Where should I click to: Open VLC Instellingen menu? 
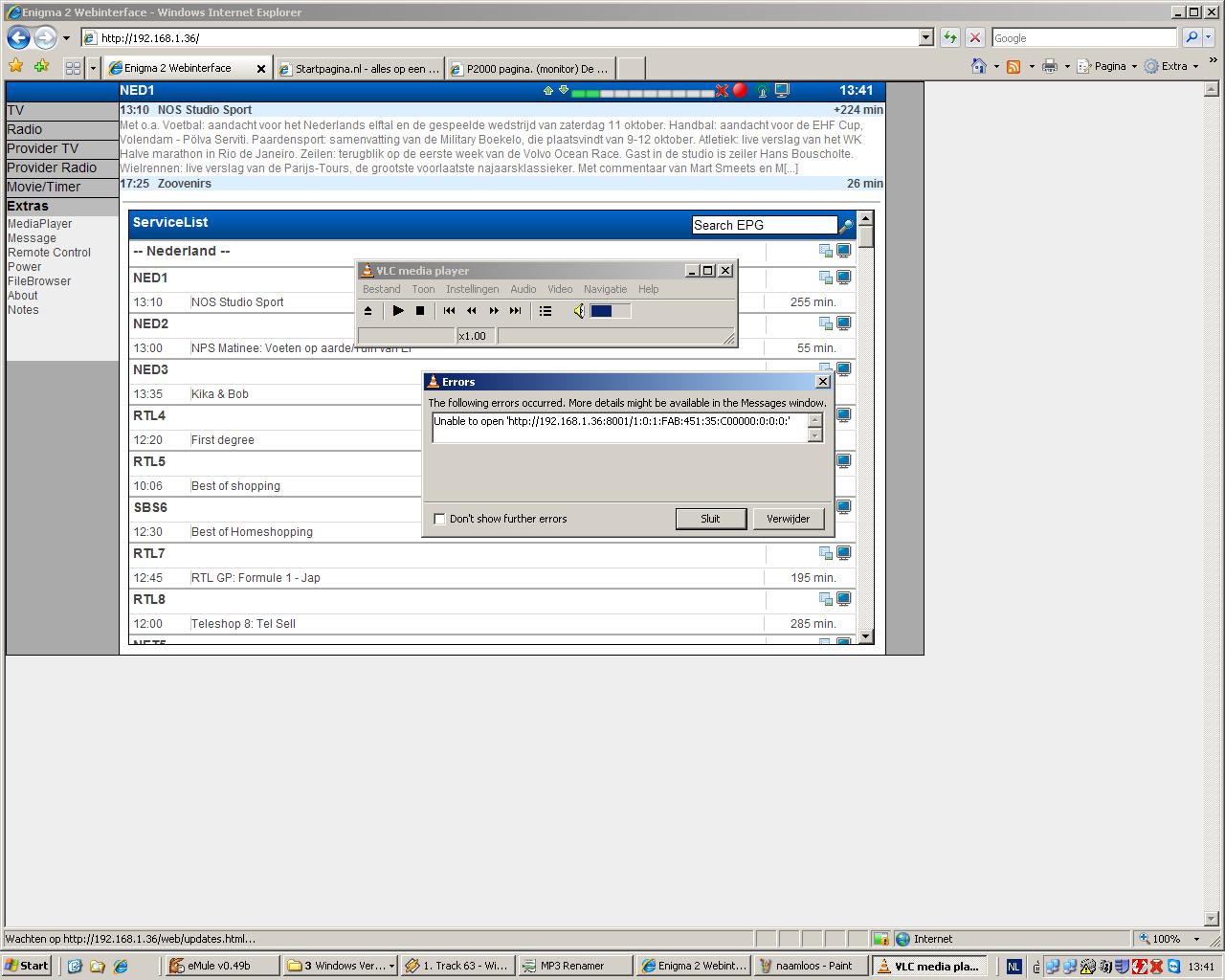pyautogui.click(x=472, y=289)
